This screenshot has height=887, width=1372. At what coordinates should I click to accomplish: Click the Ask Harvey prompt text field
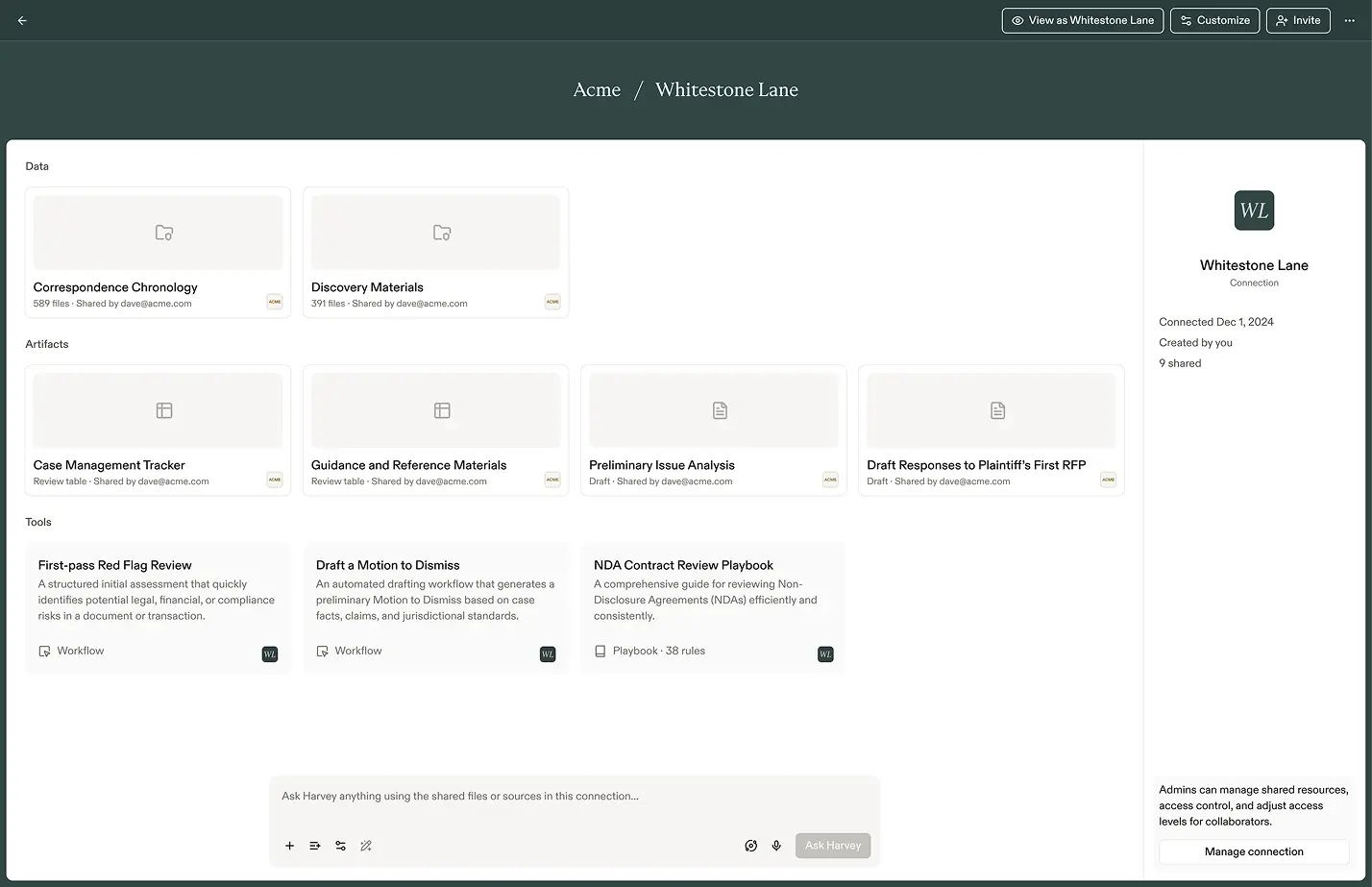coord(575,797)
